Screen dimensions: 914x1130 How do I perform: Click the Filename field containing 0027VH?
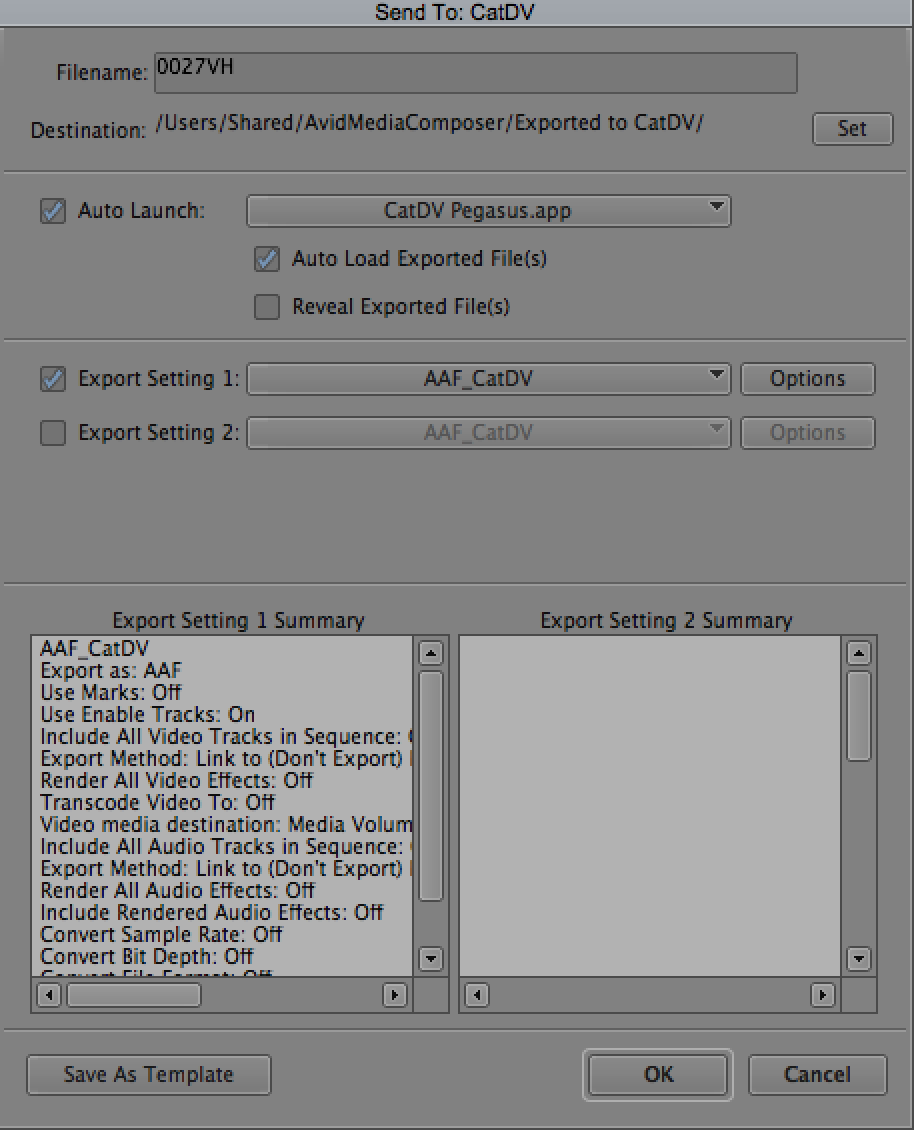tap(476, 73)
